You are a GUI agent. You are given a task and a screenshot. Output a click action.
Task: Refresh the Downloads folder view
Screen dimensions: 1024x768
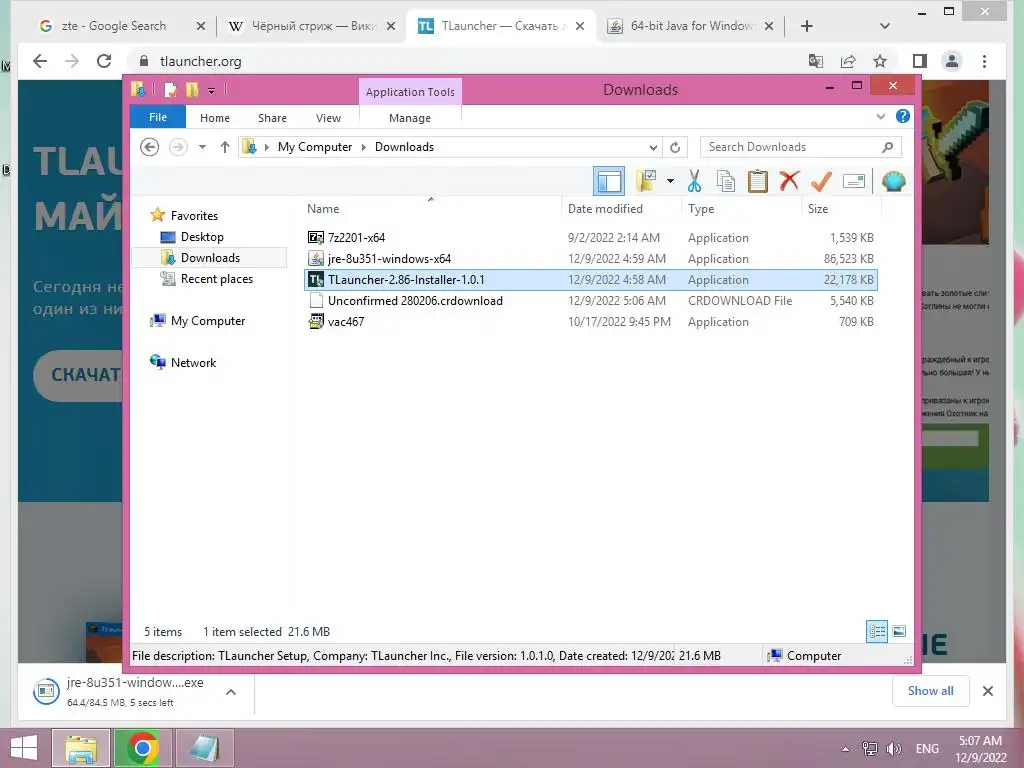(675, 147)
